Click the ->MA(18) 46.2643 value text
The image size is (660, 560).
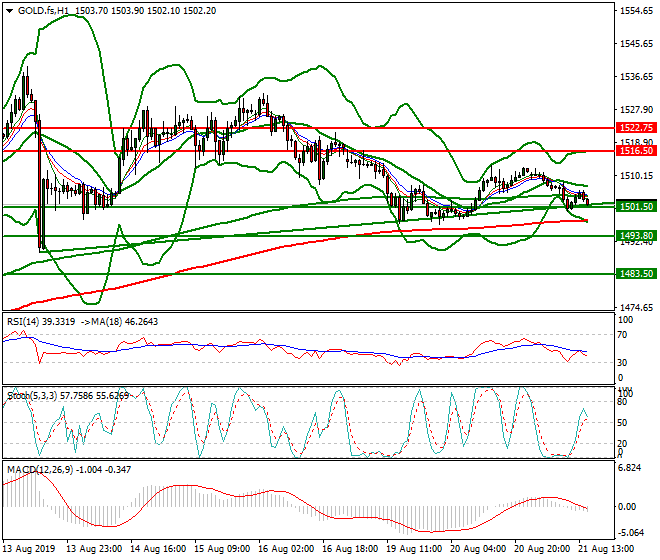click(119, 322)
